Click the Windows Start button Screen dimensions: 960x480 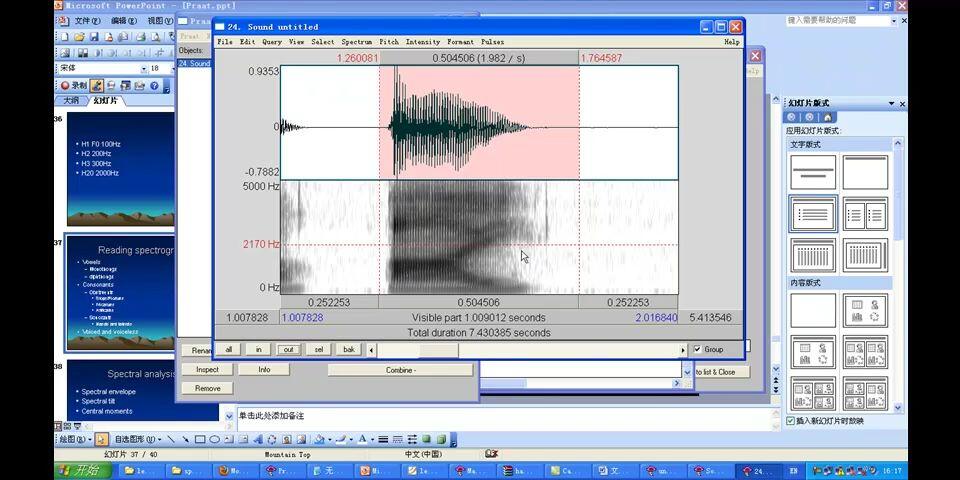tap(80, 470)
